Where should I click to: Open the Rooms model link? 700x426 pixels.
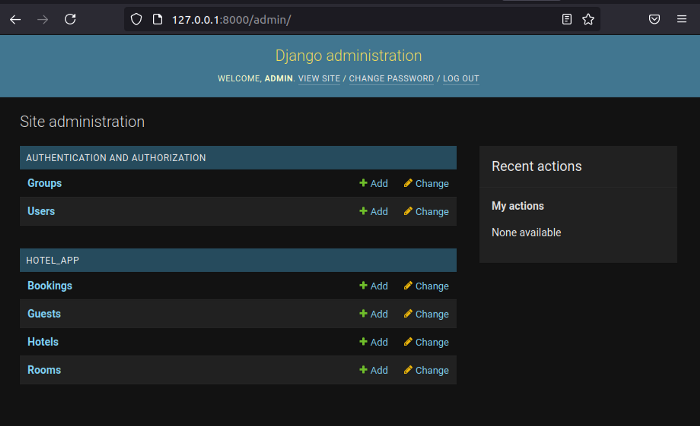click(x=44, y=370)
